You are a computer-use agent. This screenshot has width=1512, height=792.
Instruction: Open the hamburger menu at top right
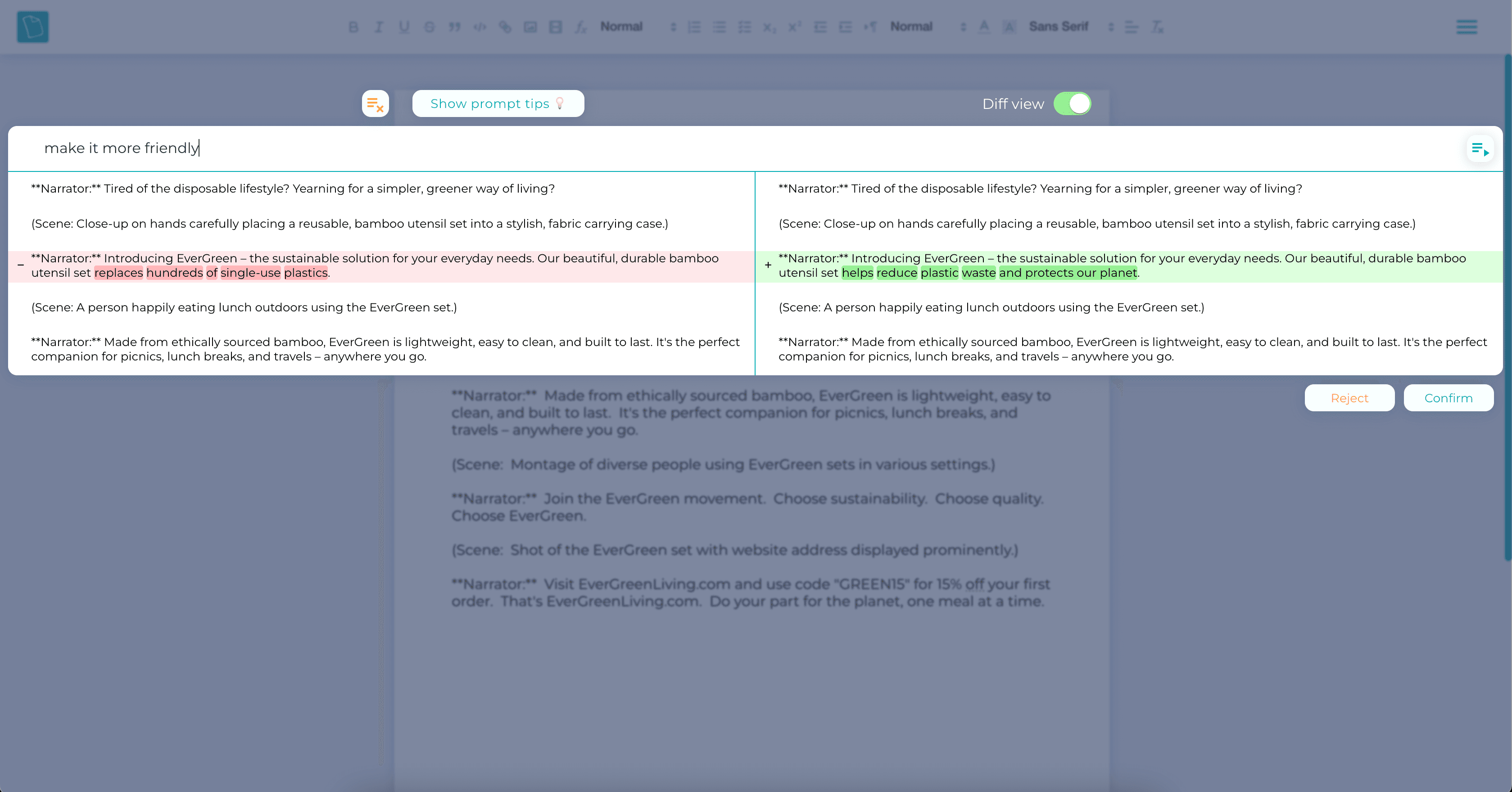click(1466, 27)
